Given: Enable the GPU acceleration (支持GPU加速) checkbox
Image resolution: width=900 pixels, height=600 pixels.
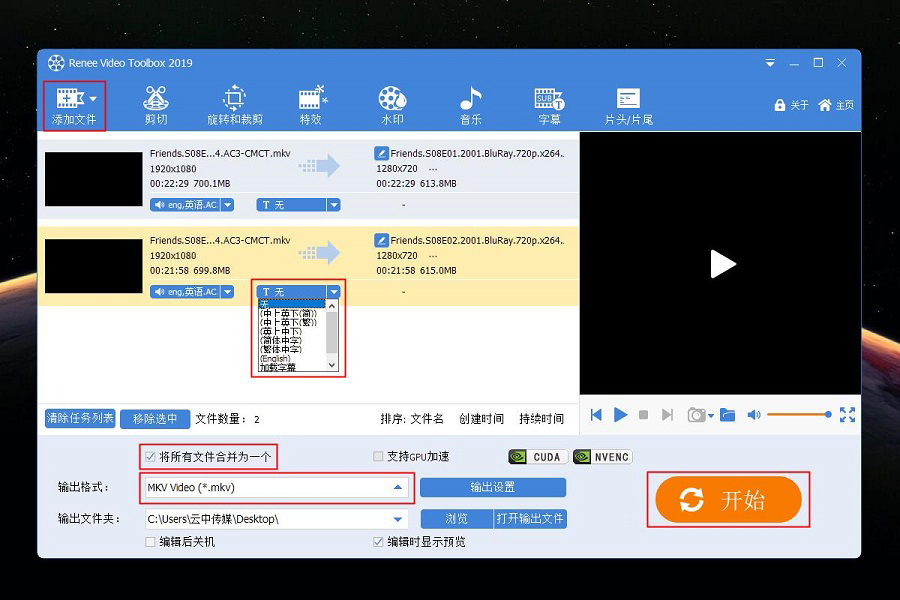Looking at the screenshot, I should coord(378,457).
